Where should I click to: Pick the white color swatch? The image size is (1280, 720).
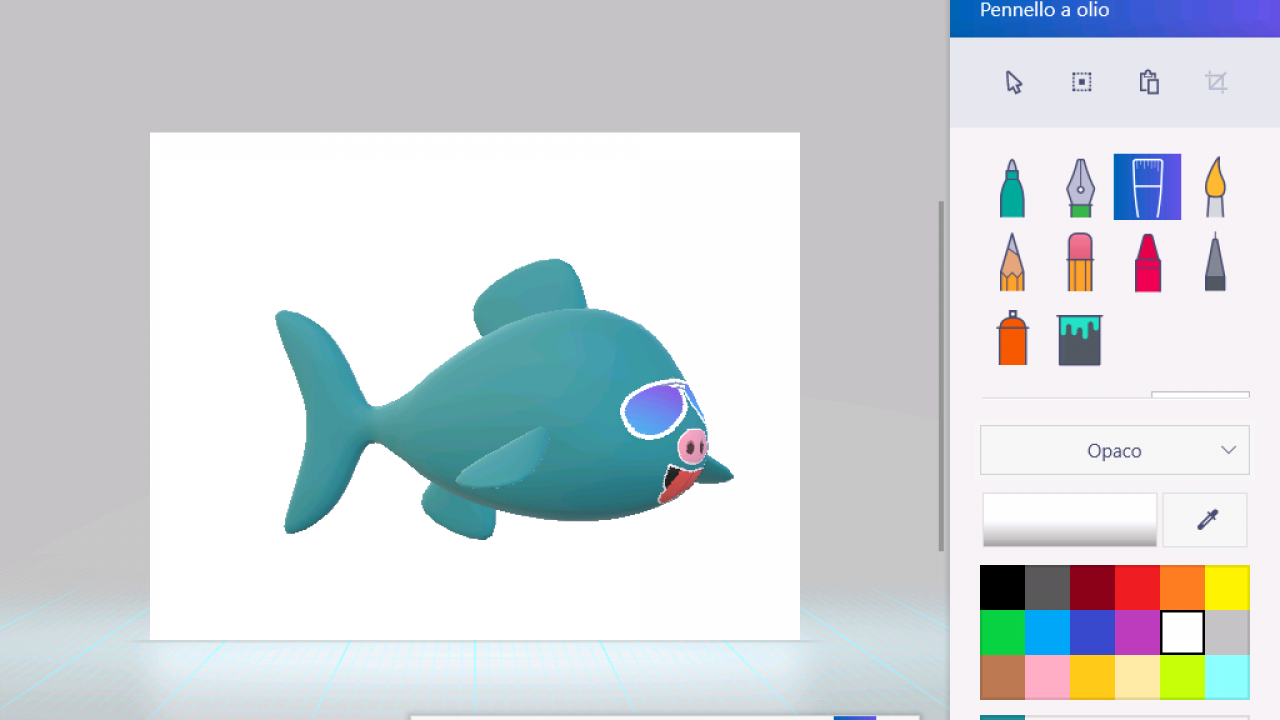click(1182, 633)
